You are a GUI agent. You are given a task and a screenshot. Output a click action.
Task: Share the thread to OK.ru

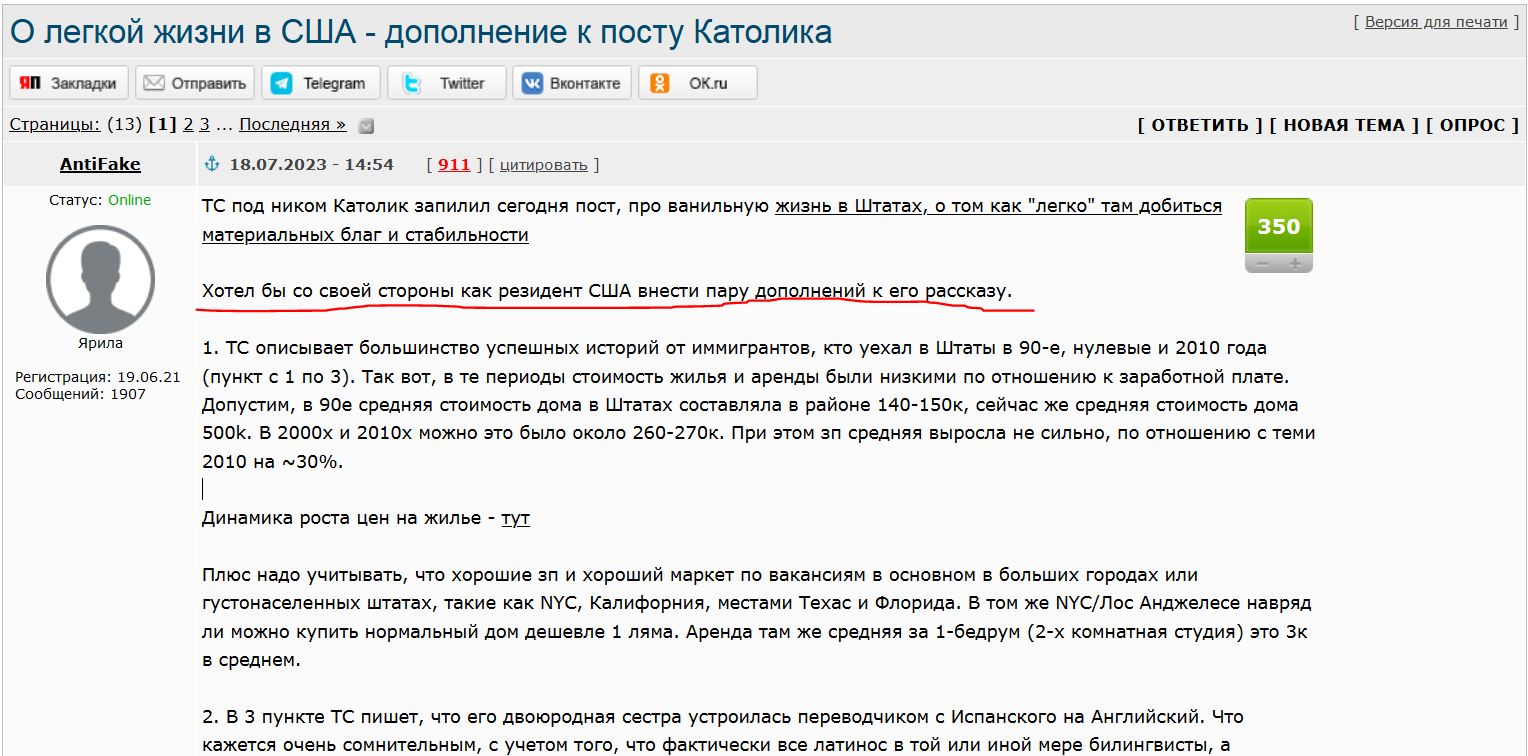697,83
